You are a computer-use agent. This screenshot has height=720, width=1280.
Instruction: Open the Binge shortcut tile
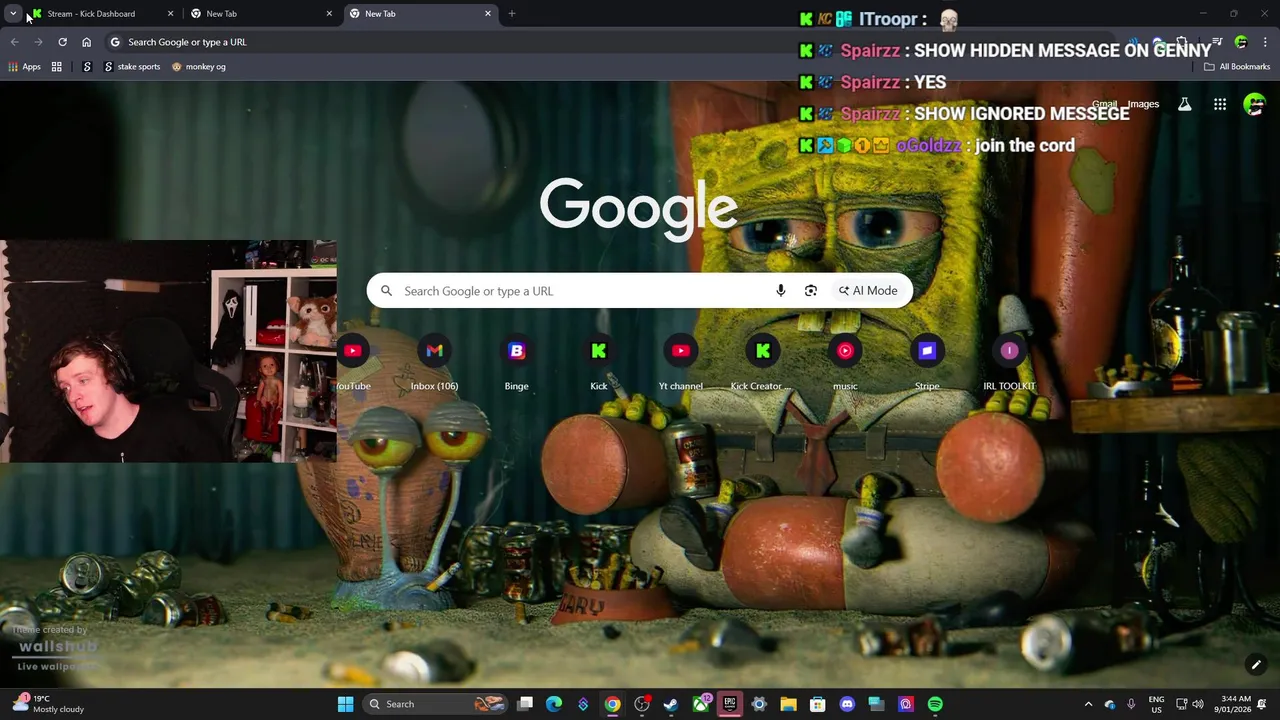pos(516,363)
